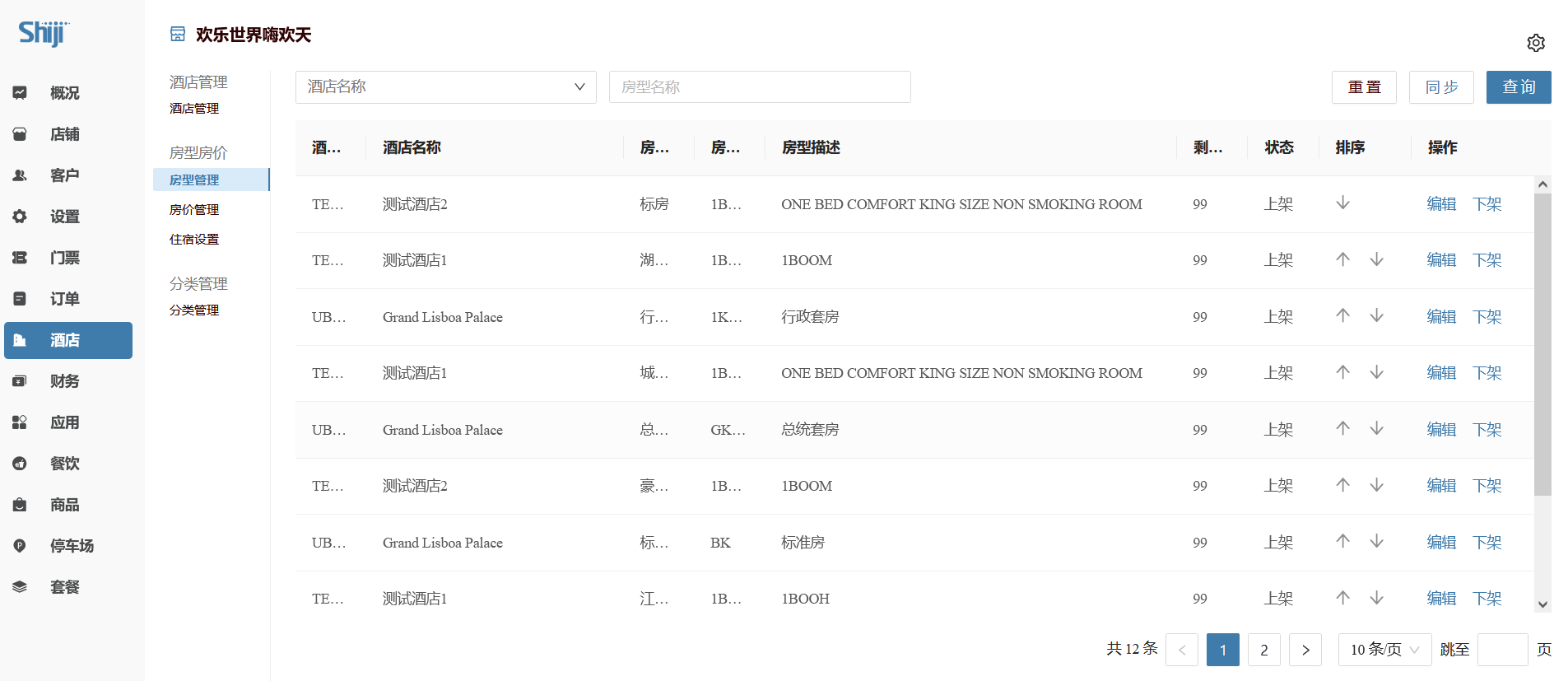Open 停车场 in the sidebar

coord(71,546)
